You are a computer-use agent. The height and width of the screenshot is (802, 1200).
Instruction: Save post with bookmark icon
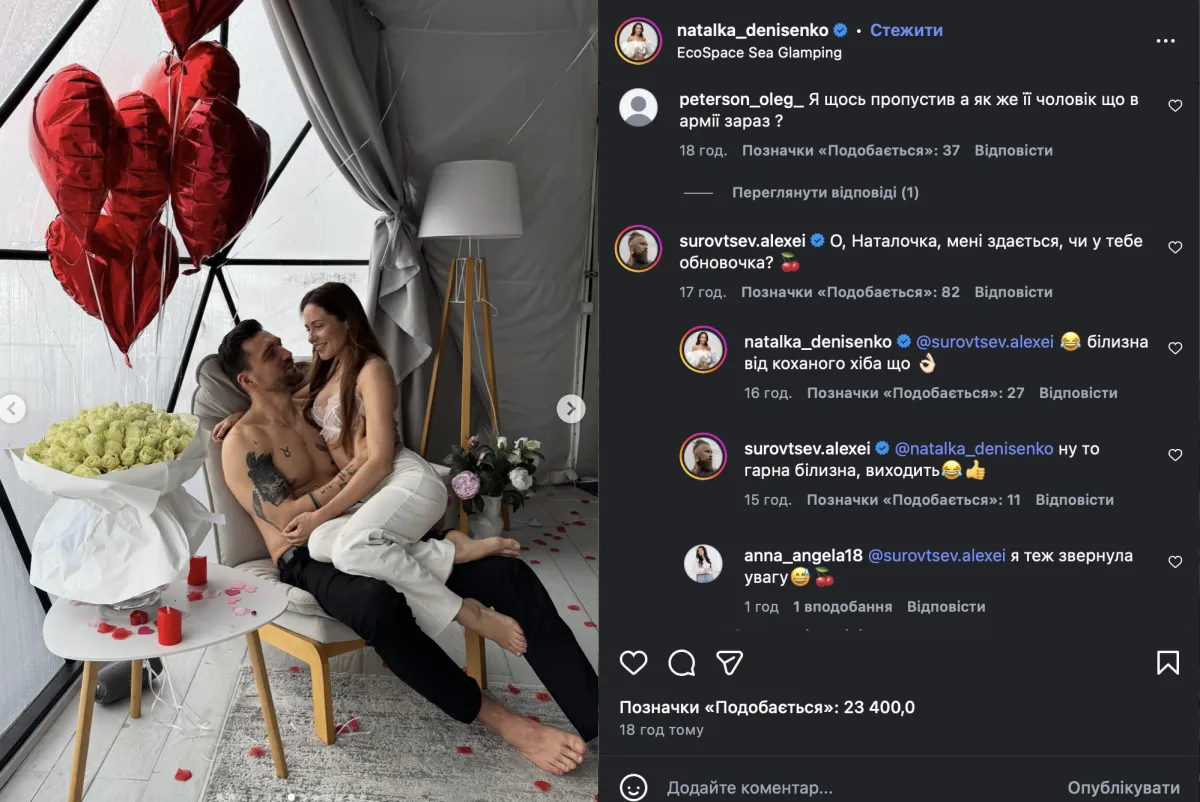coord(1167,662)
